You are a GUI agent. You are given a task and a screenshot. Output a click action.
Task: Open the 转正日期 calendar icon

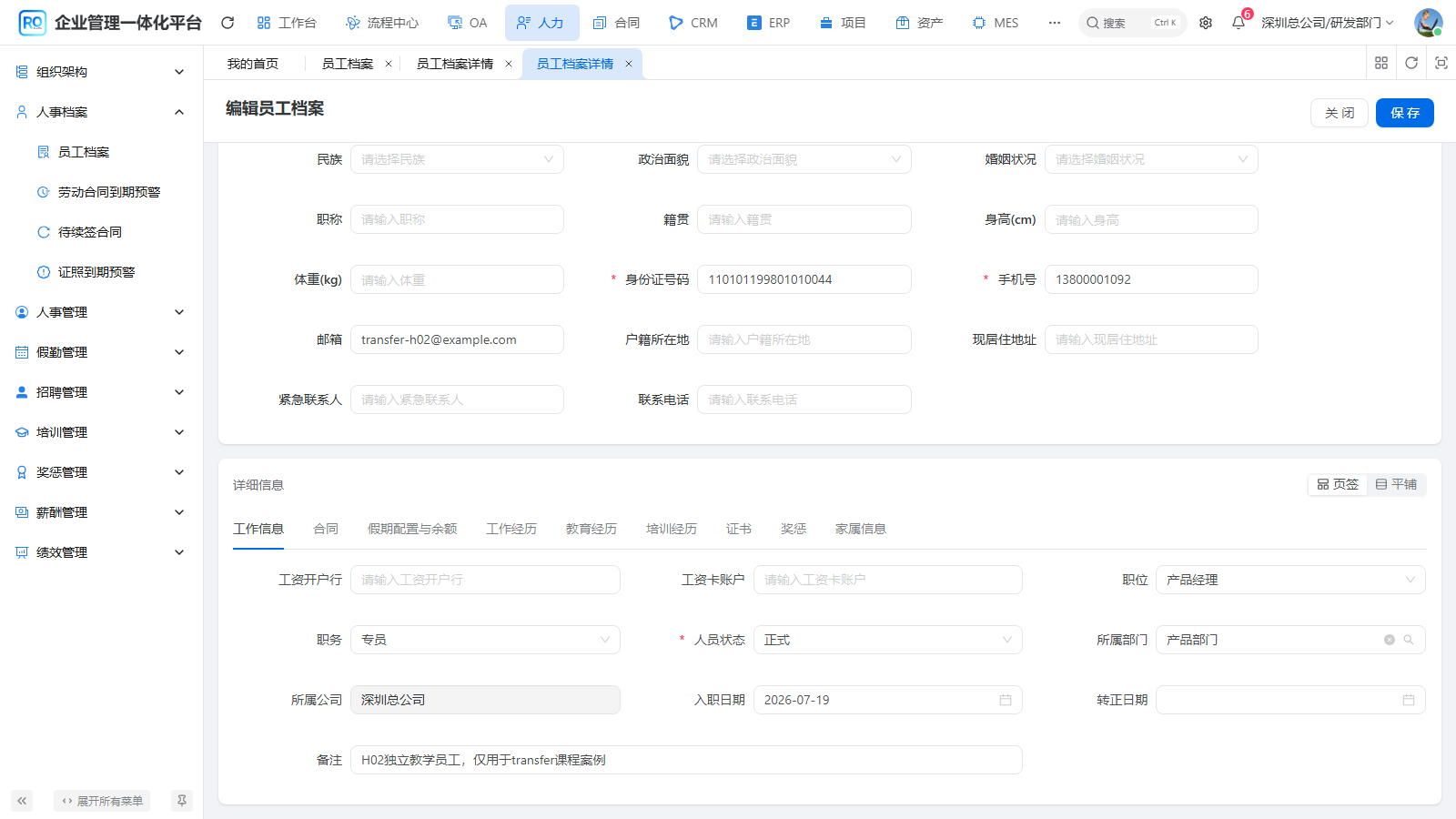1409,700
